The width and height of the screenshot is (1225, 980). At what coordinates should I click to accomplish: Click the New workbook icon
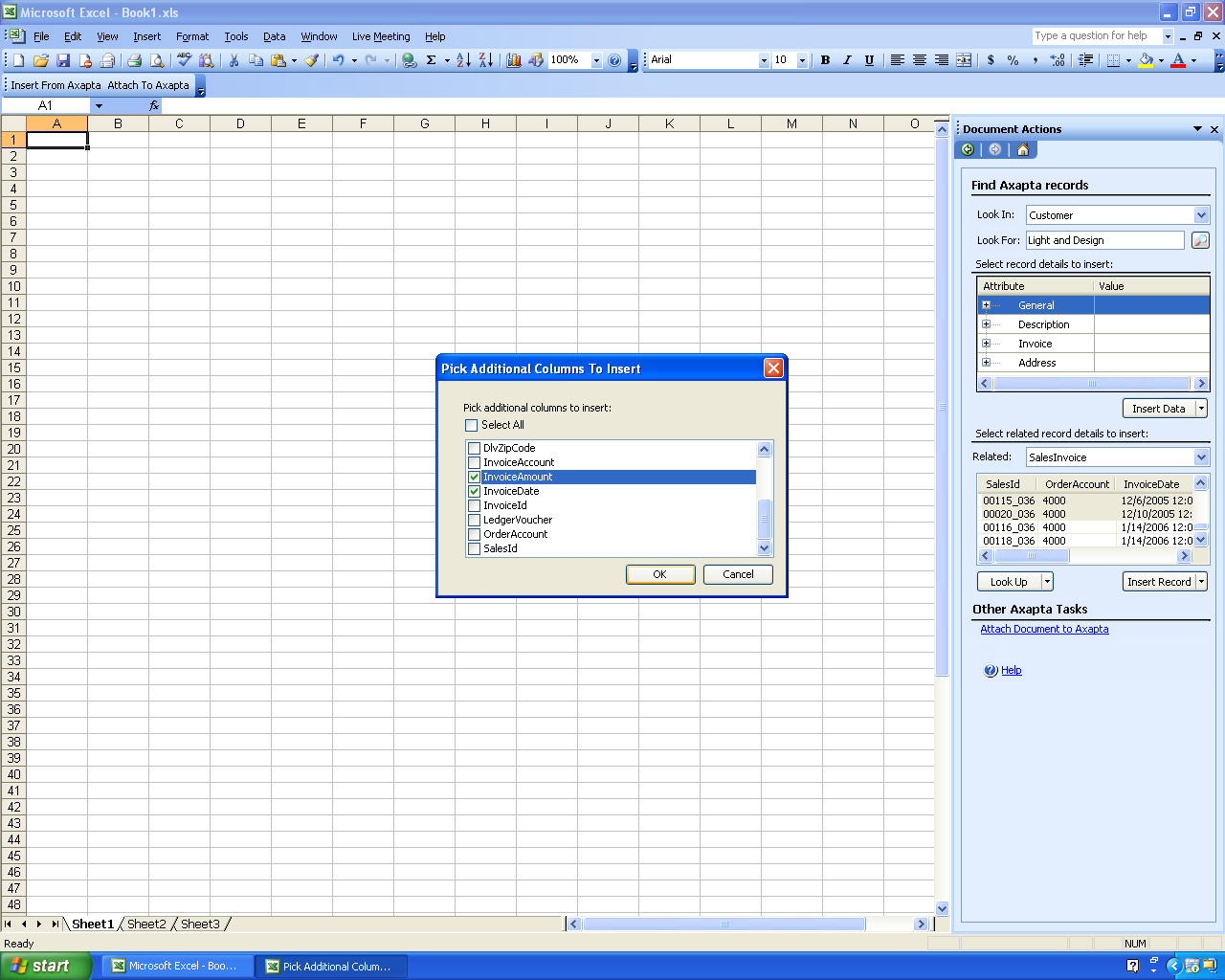18,60
